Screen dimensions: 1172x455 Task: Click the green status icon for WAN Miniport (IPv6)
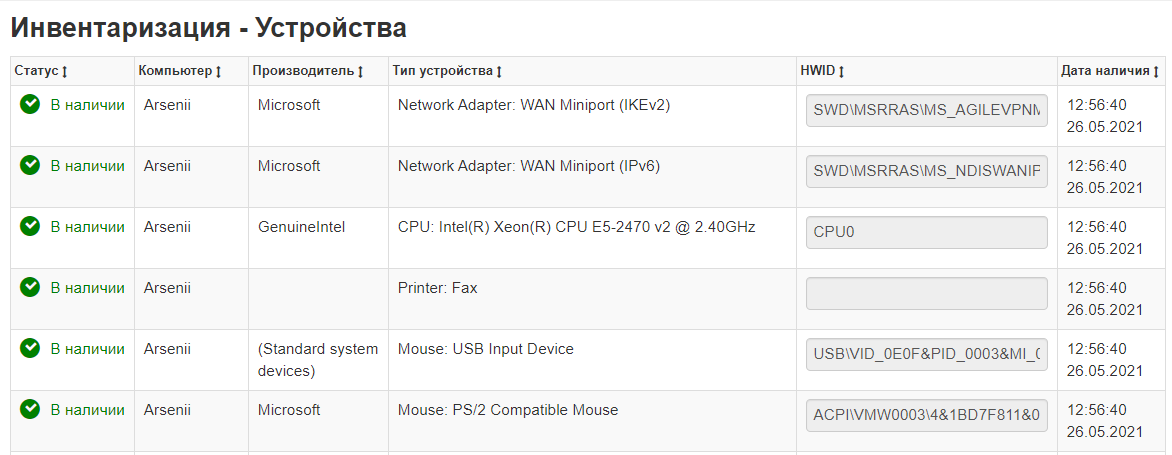point(30,165)
